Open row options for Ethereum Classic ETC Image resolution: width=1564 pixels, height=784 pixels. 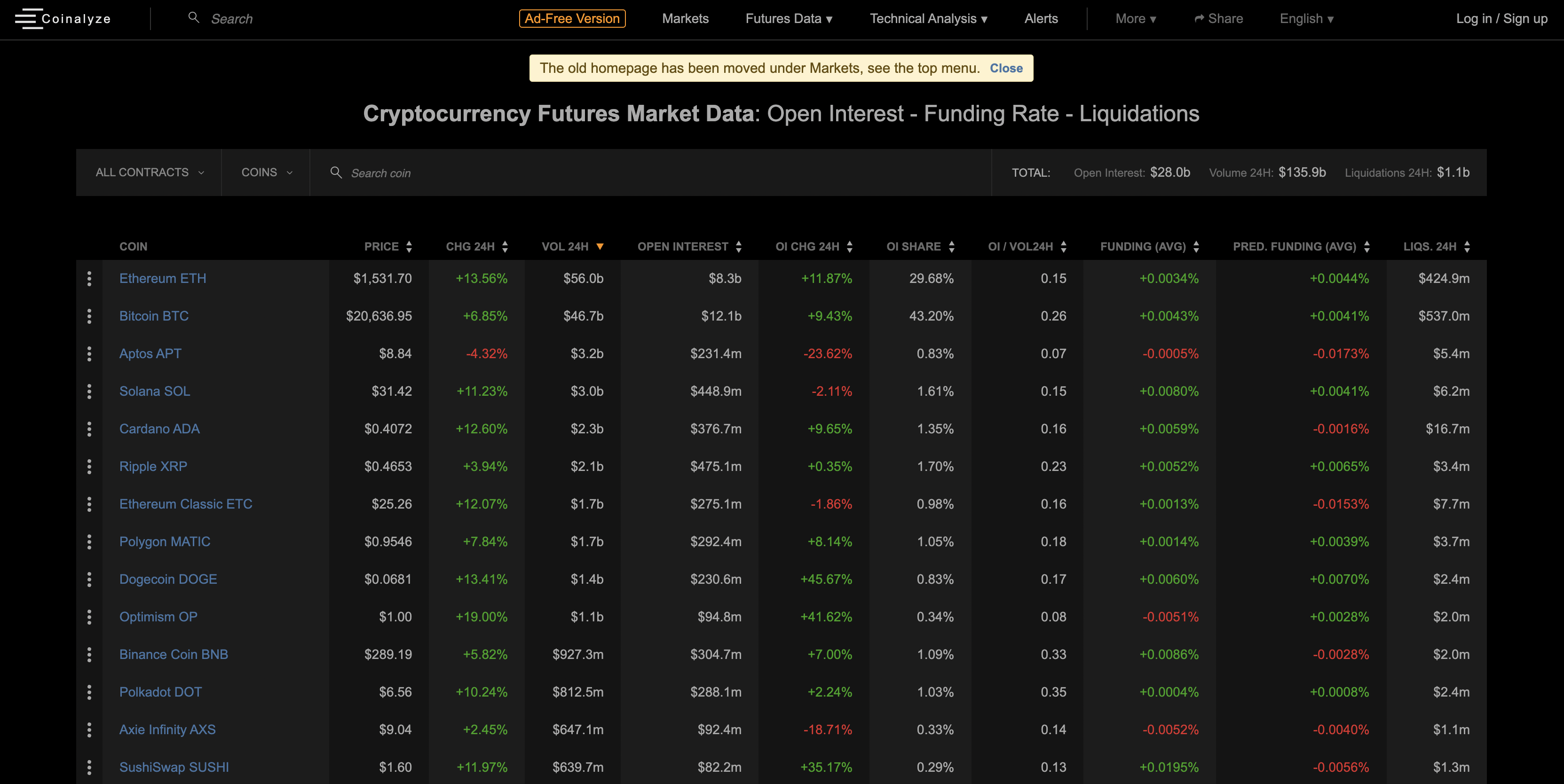(x=89, y=504)
